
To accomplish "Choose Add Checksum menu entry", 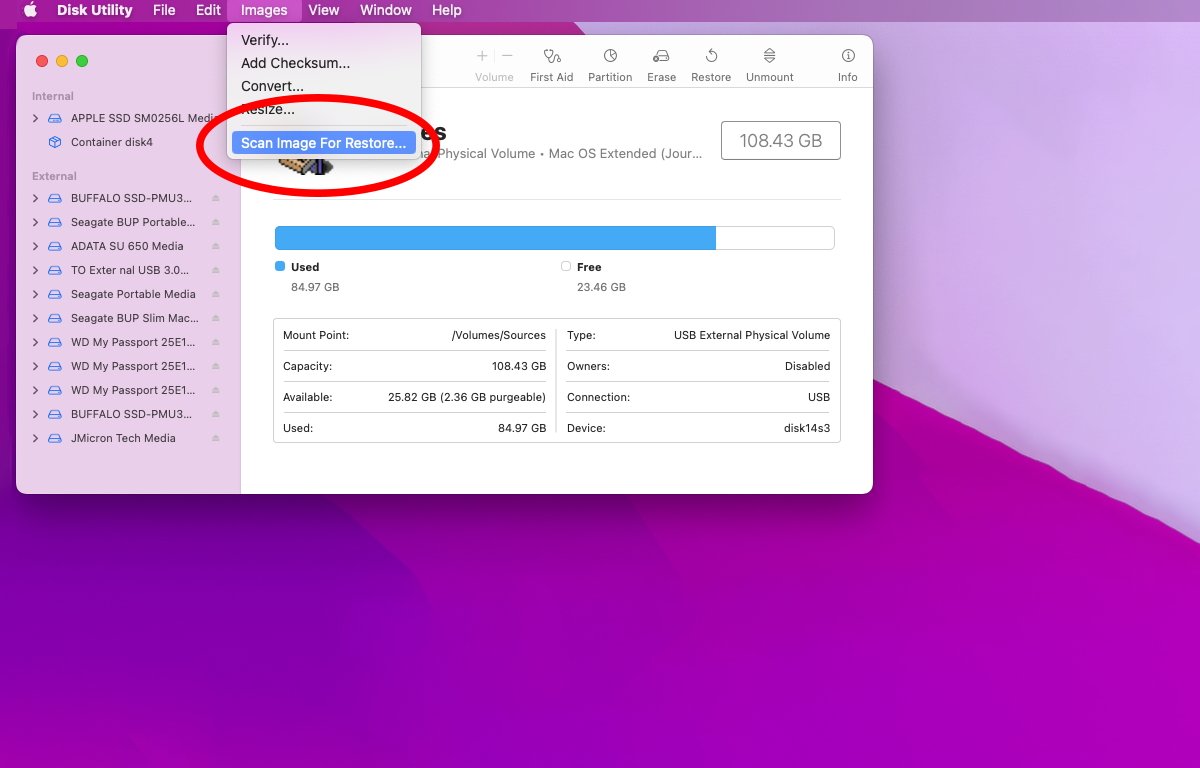I will 295,63.
